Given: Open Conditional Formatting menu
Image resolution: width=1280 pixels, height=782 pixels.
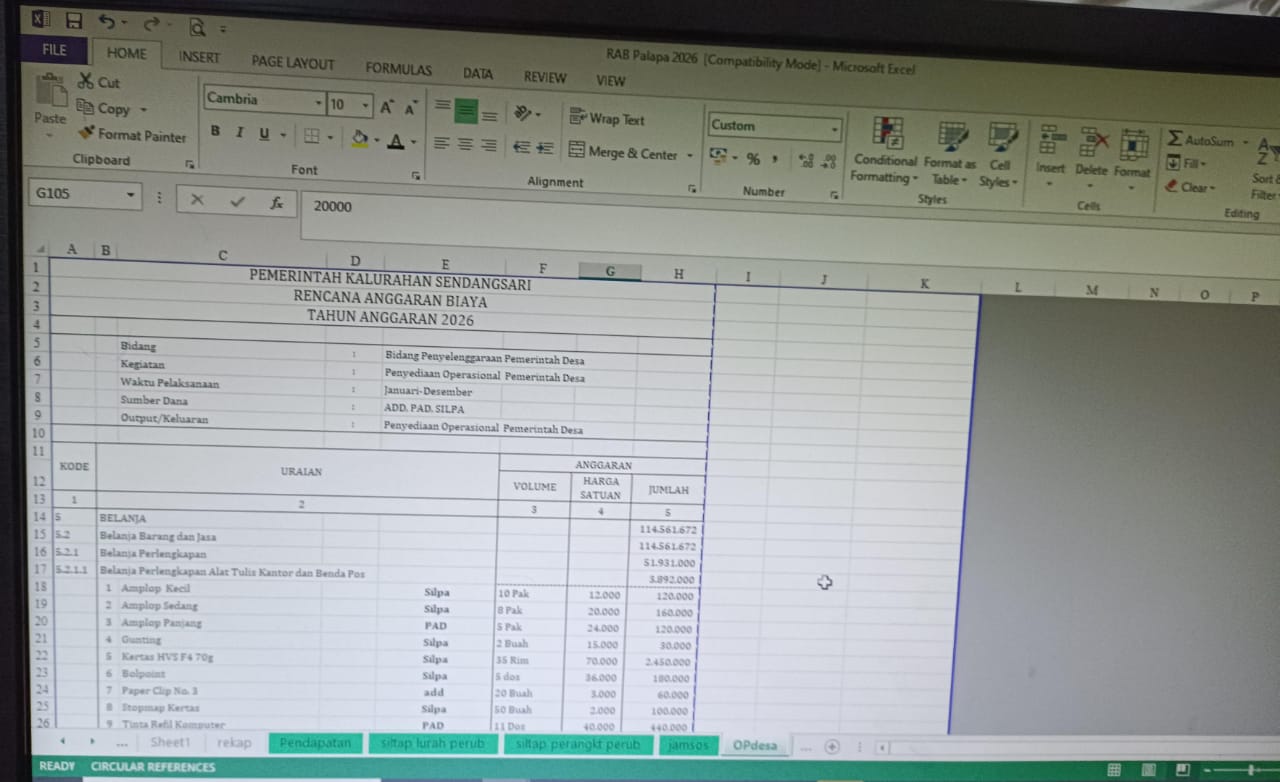Looking at the screenshot, I should pyautogui.click(x=885, y=151).
